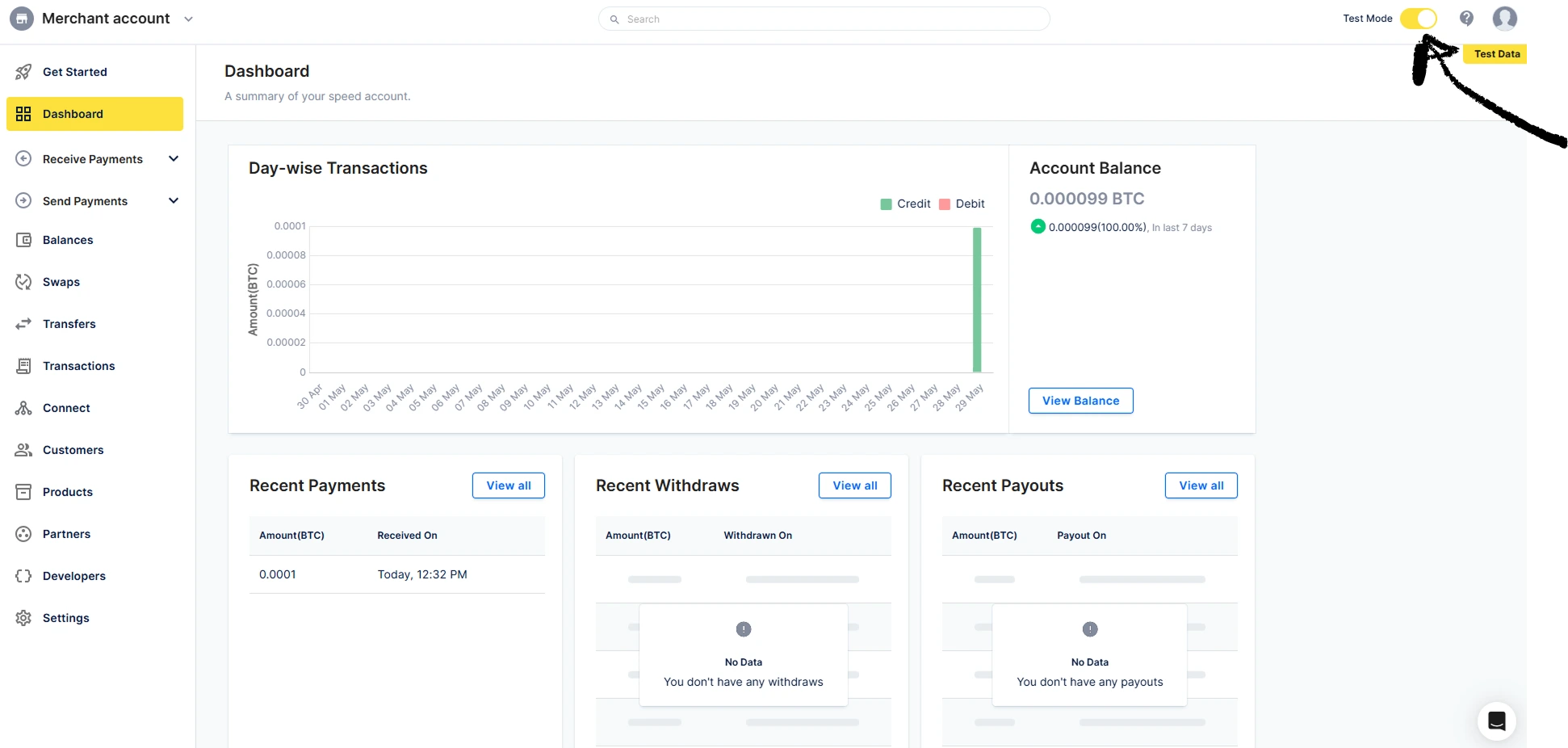Toggle Test Mode switch off
1568x748 pixels.
coord(1419,19)
